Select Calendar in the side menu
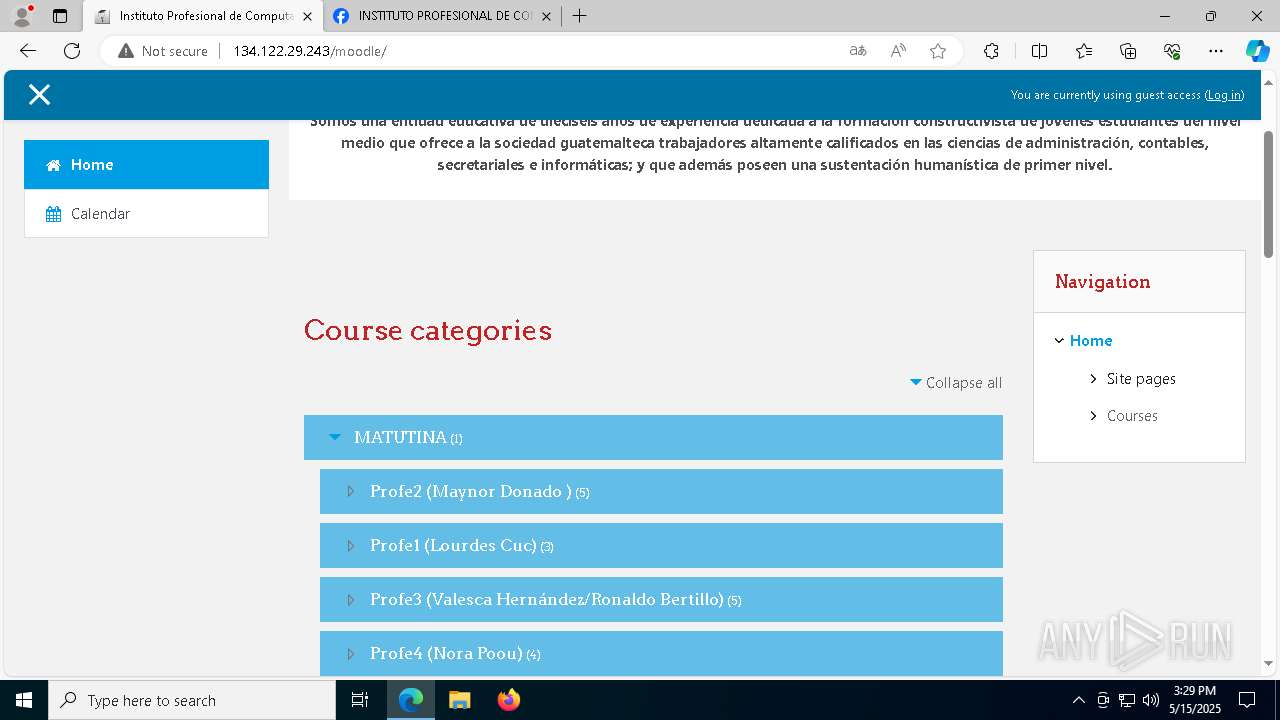The image size is (1280, 720). (x=147, y=214)
